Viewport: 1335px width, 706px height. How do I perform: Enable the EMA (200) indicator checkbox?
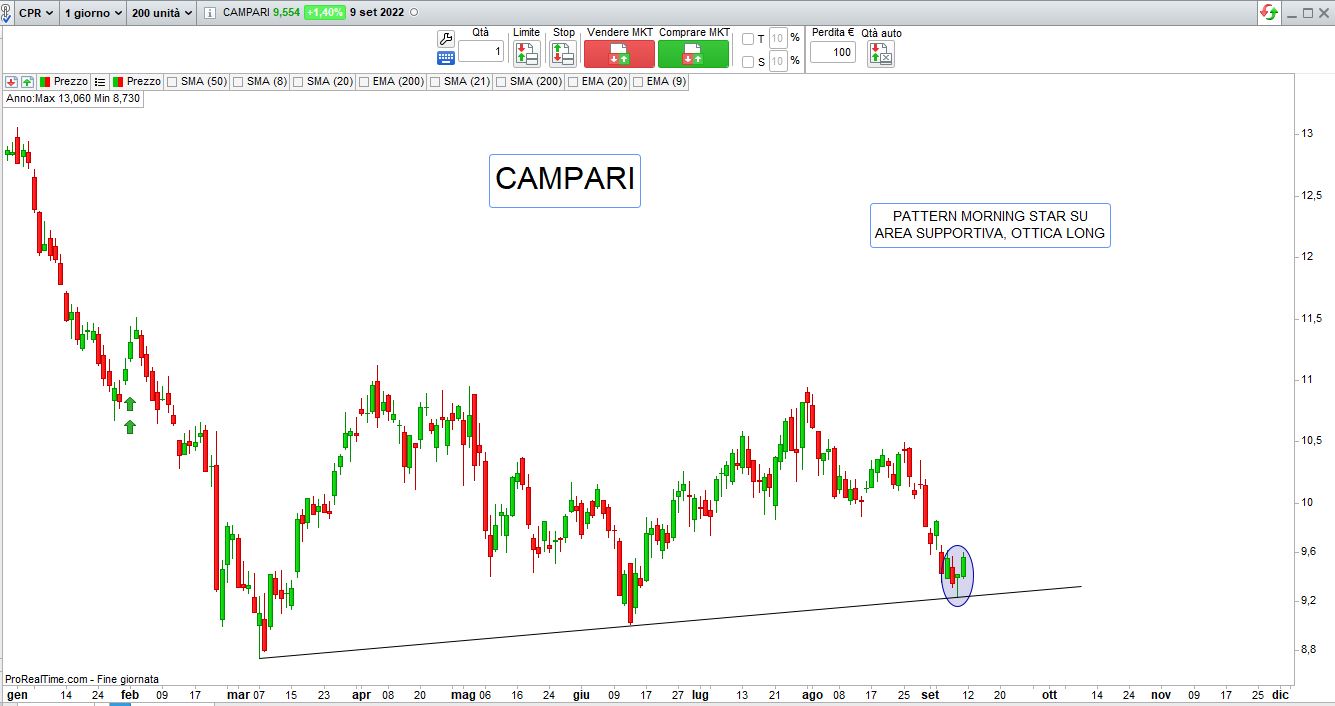pos(364,81)
